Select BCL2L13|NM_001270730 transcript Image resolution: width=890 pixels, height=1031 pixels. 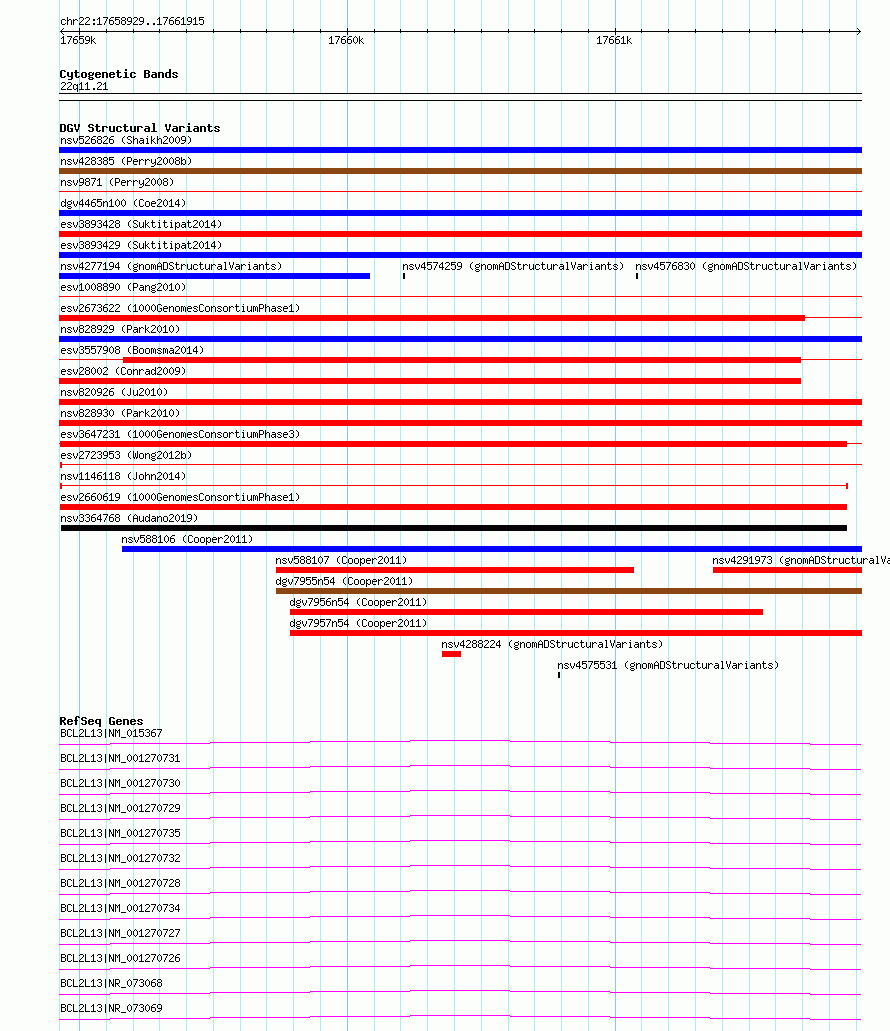click(x=120, y=784)
